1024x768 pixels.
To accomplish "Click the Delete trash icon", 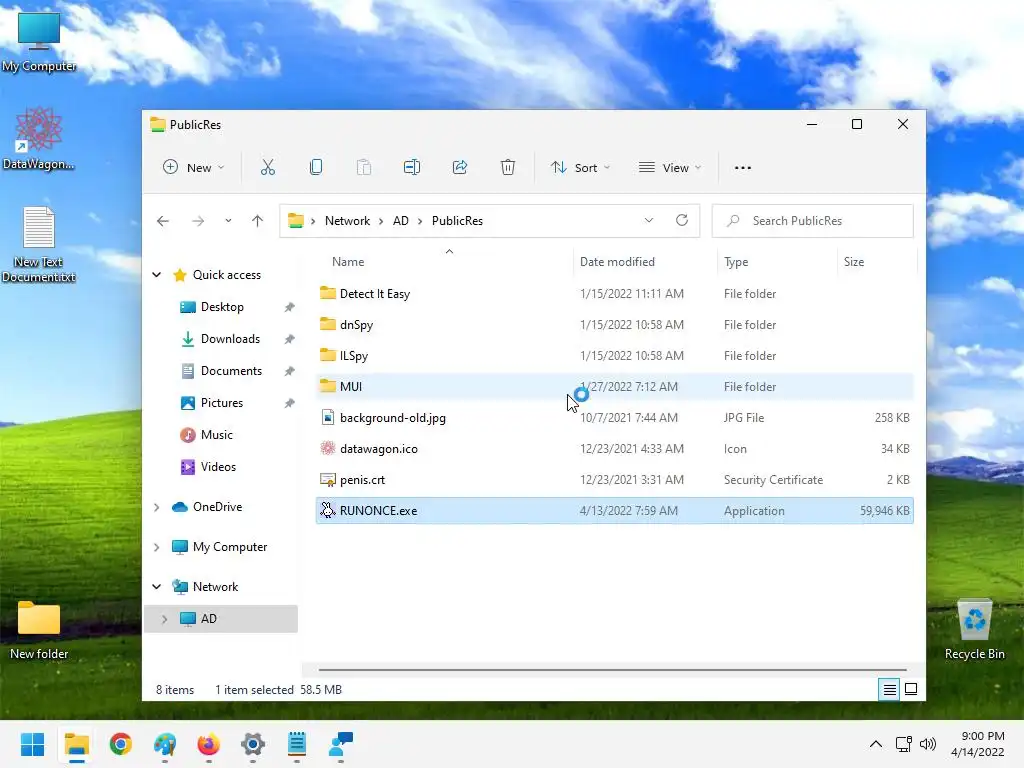I will point(507,167).
